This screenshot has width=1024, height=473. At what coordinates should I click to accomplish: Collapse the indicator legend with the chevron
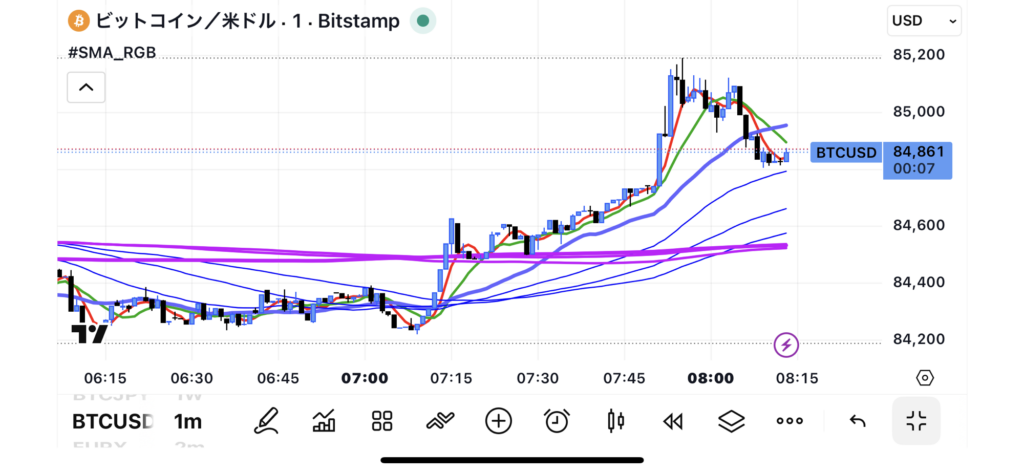pos(86,88)
